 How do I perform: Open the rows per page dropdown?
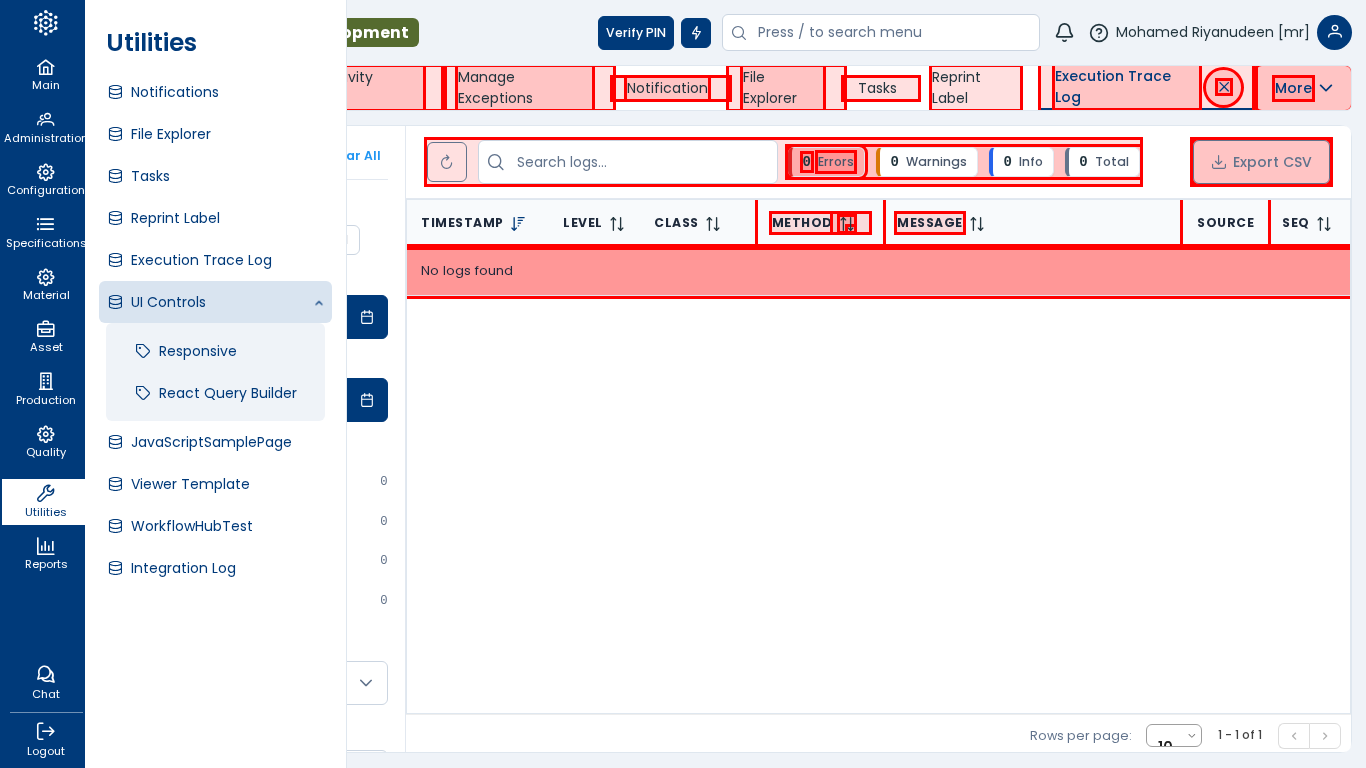click(x=1173, y=736)
